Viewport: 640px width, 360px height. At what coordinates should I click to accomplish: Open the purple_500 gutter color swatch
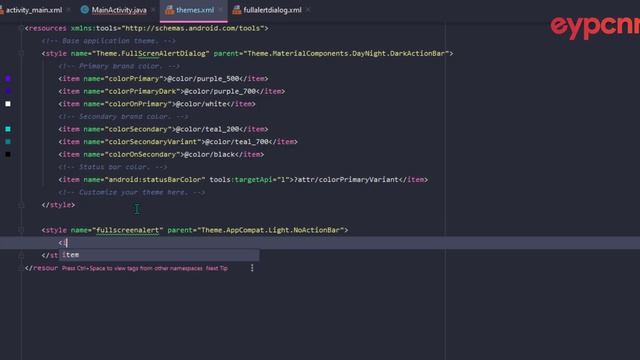pos(8,78)
